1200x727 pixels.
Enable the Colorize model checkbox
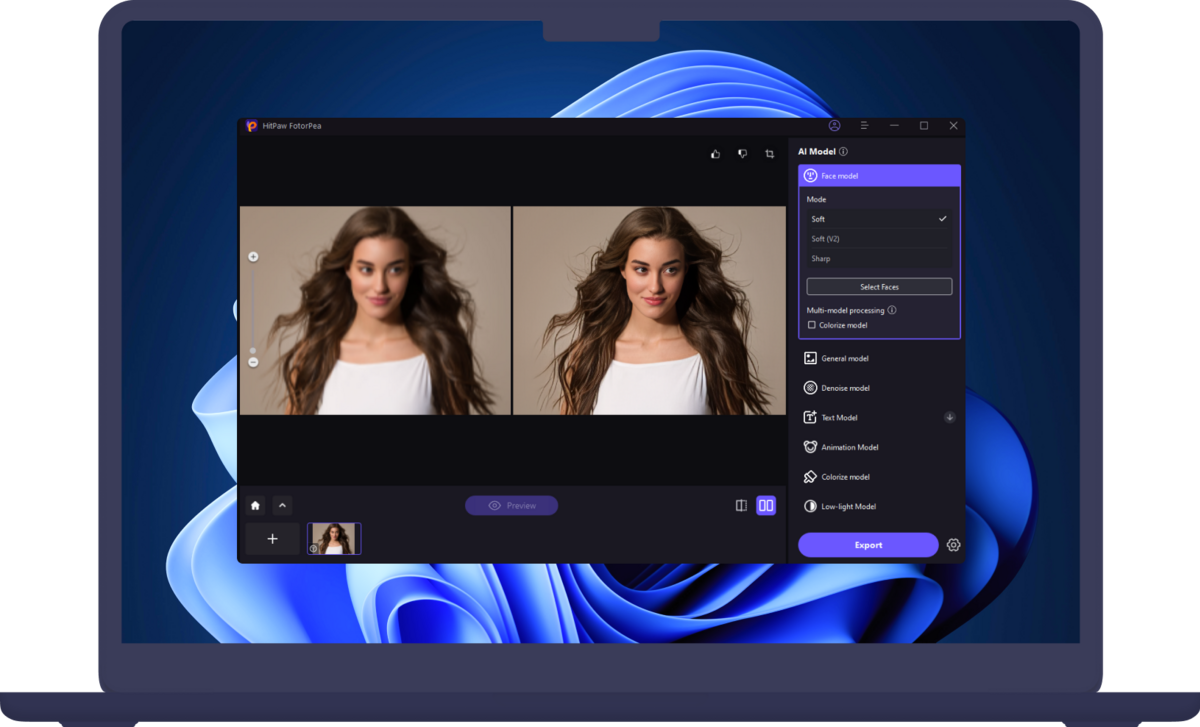[812, 325]
